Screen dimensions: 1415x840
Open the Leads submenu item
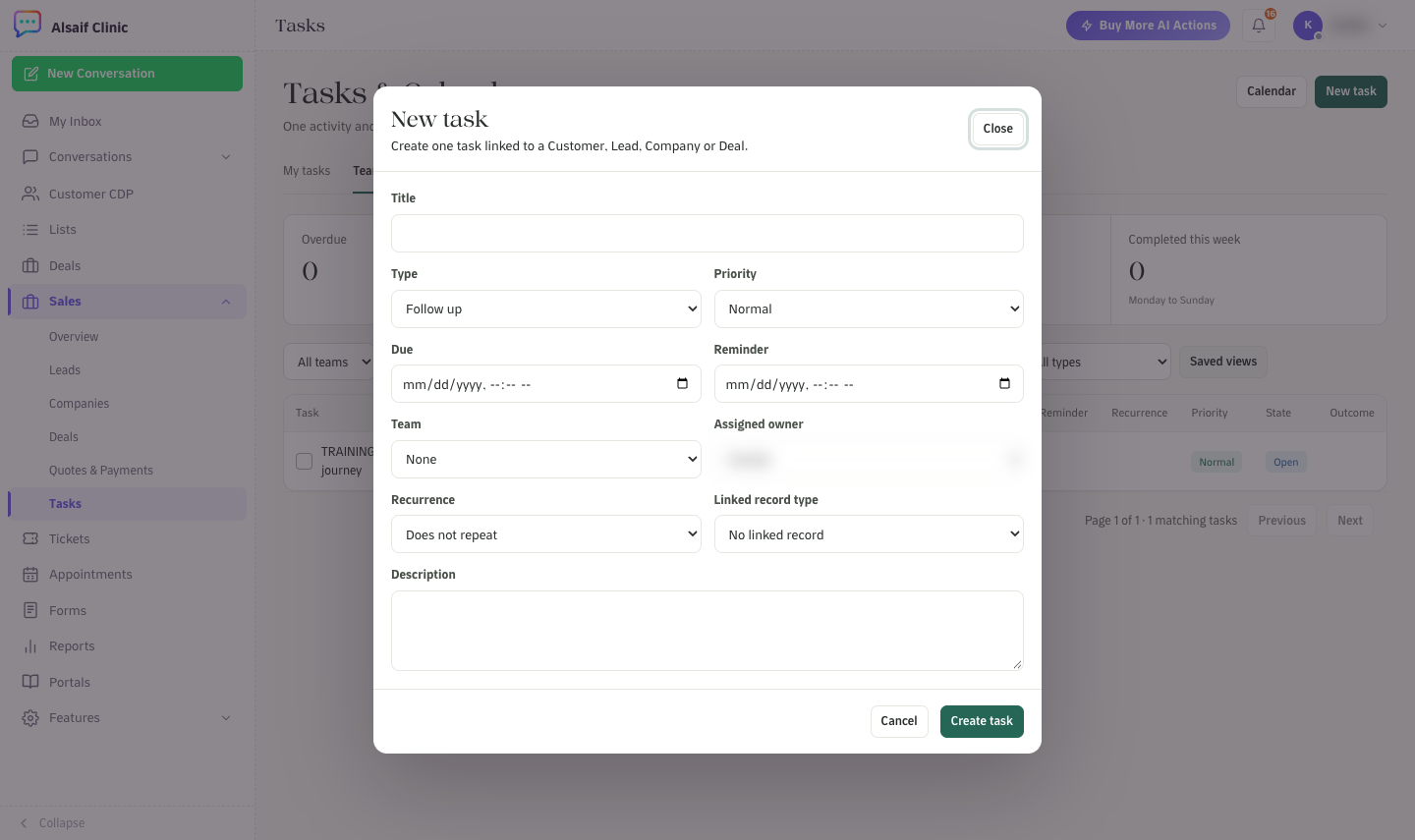click(x=65, y=370)
